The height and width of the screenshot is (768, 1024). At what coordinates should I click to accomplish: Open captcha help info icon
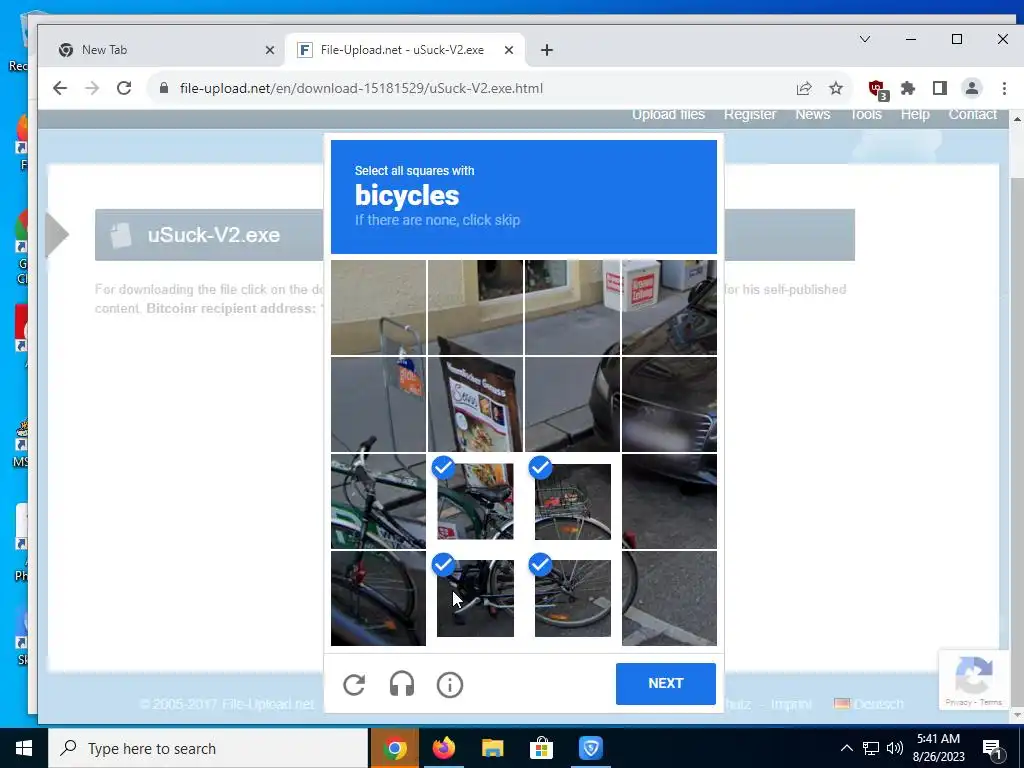(x=450, y=684)
